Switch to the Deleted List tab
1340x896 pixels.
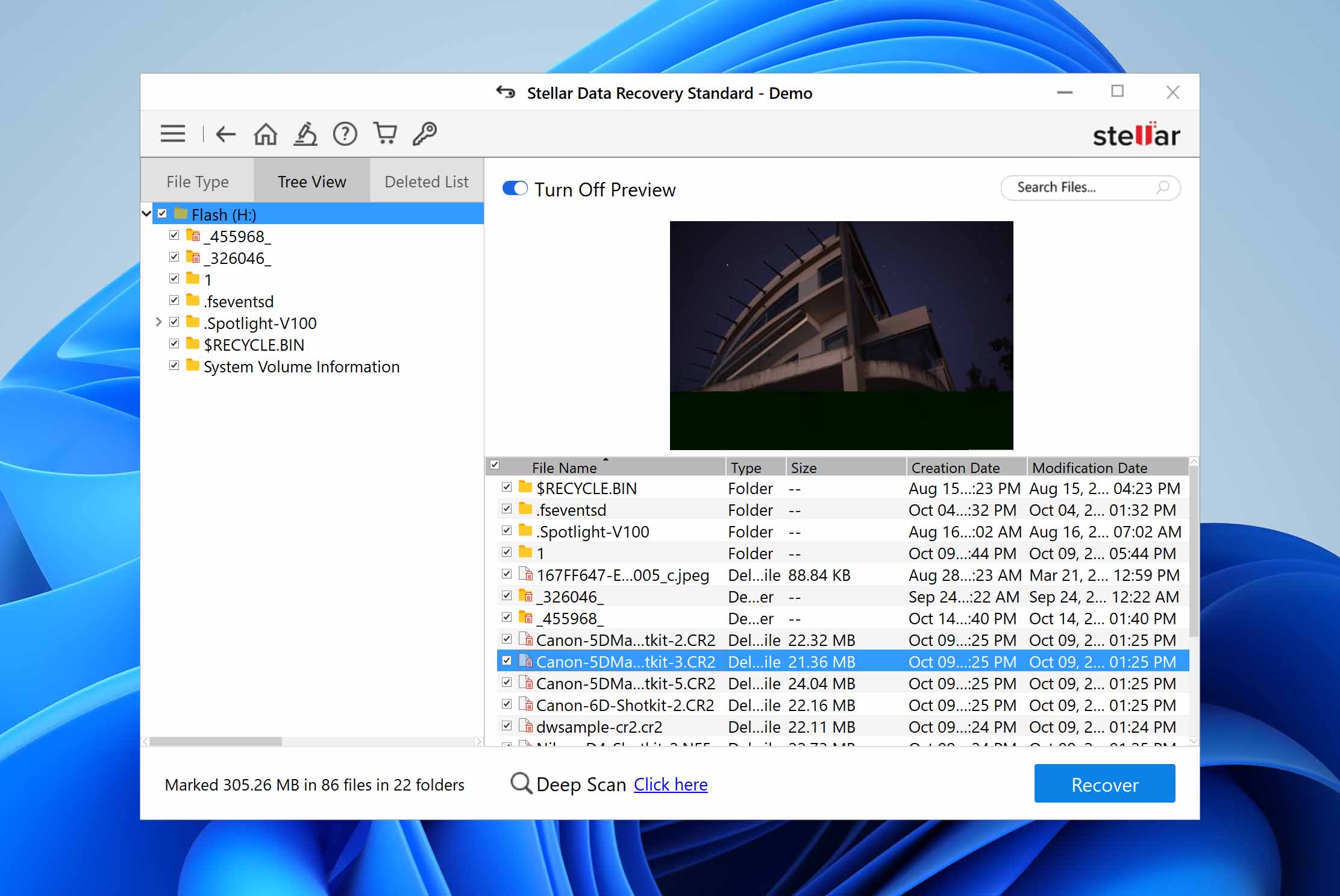(426, 181)
